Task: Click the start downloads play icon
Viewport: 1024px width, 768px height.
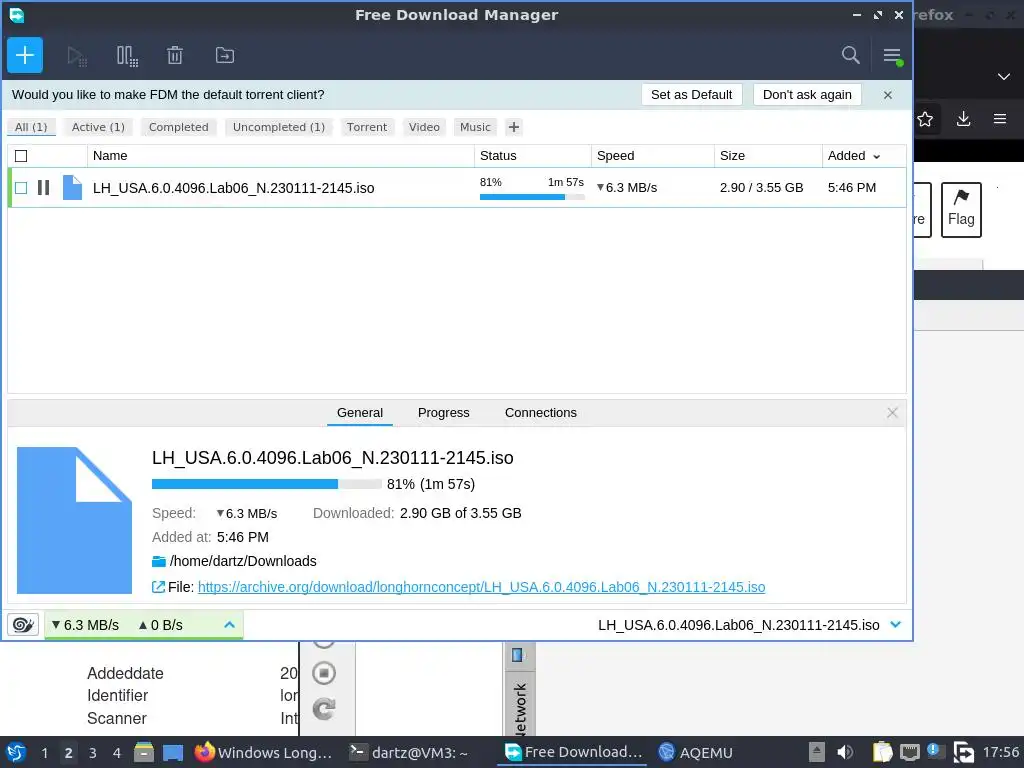Action: pos(77,56)
